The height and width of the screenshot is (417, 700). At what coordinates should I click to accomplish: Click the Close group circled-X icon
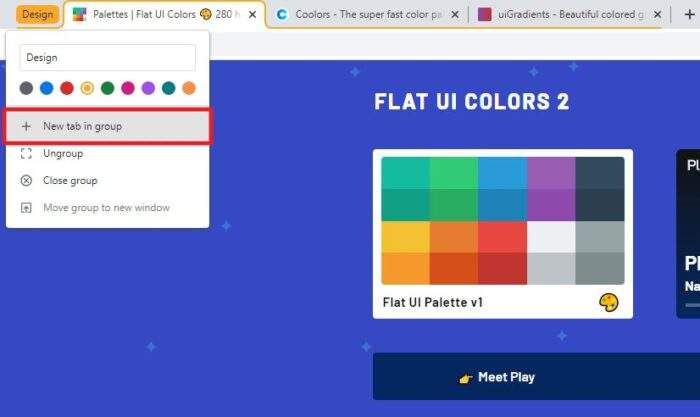click(26, 180)
